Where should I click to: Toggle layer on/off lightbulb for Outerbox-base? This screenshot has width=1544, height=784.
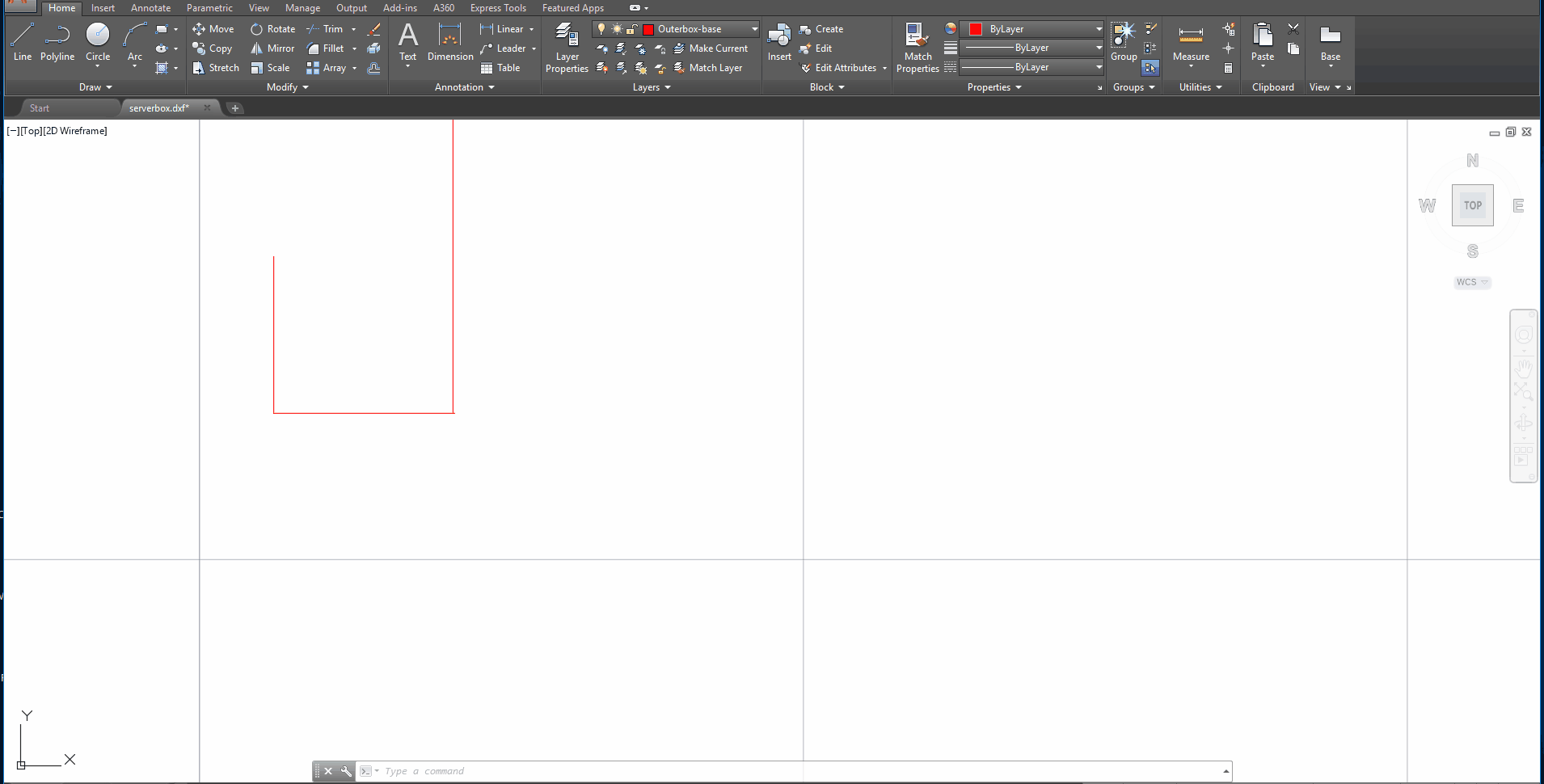[601, 29]
